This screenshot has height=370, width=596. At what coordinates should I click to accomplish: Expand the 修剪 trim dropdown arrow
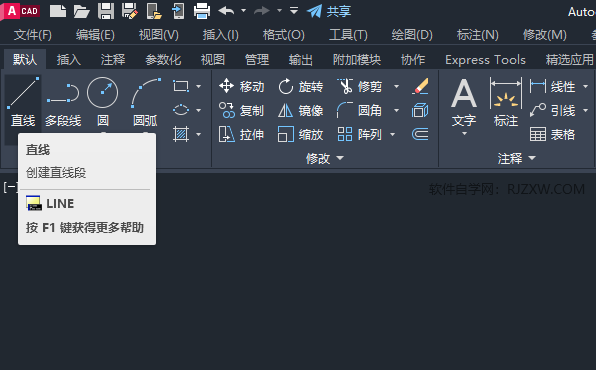click(396, 87)
